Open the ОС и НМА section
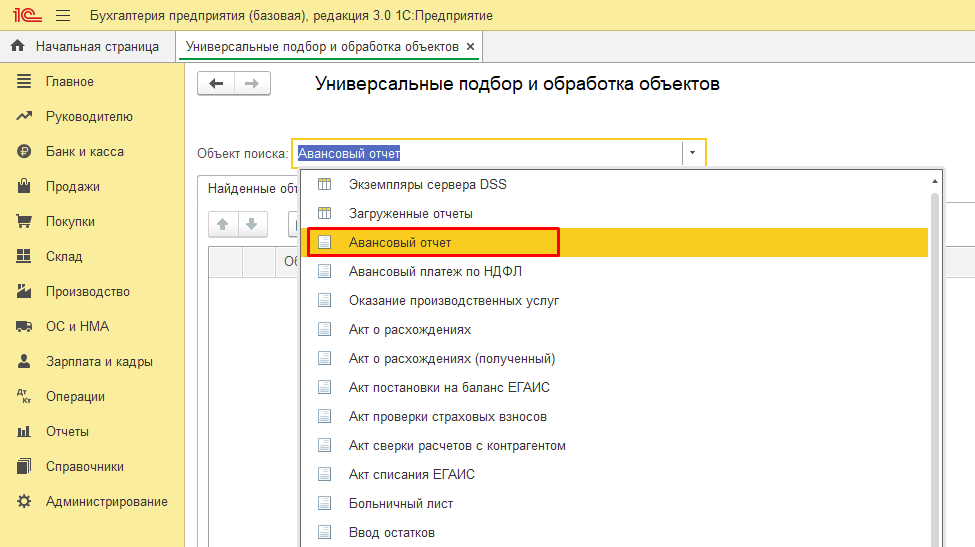This screenshot has width=975, height=547. tap(77, 327)
